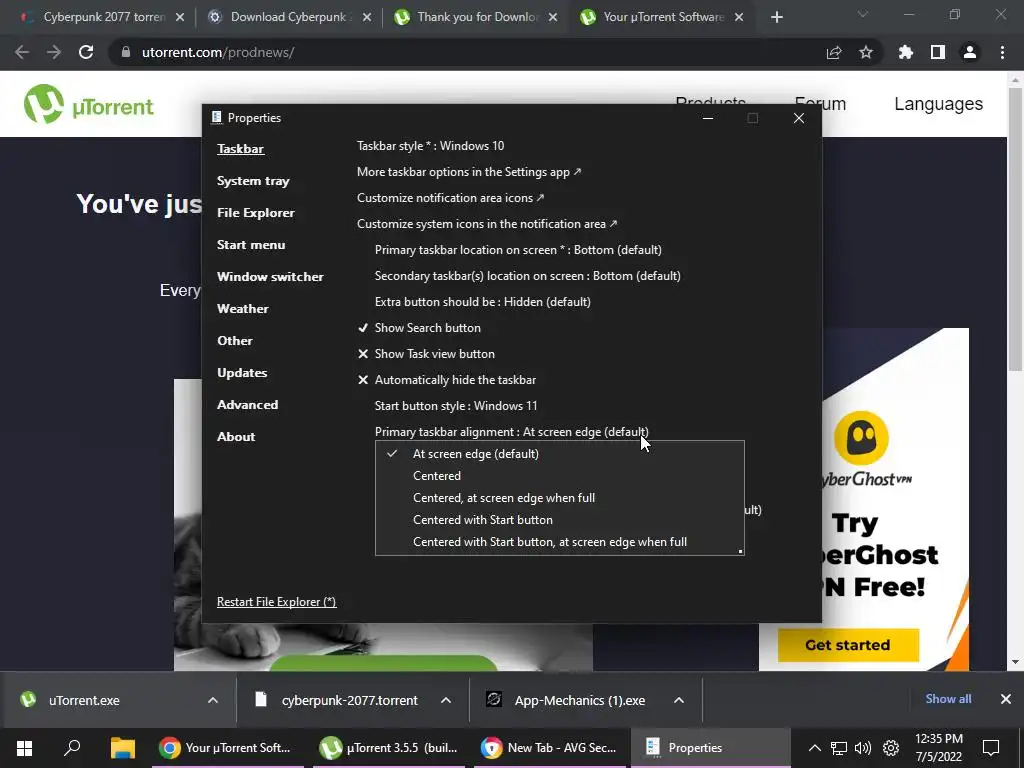Image resolution: width=1024 pixels, height=768 pixels.
Task: Change Primary taskbar location on screen
Action: (x=518, y=250)
